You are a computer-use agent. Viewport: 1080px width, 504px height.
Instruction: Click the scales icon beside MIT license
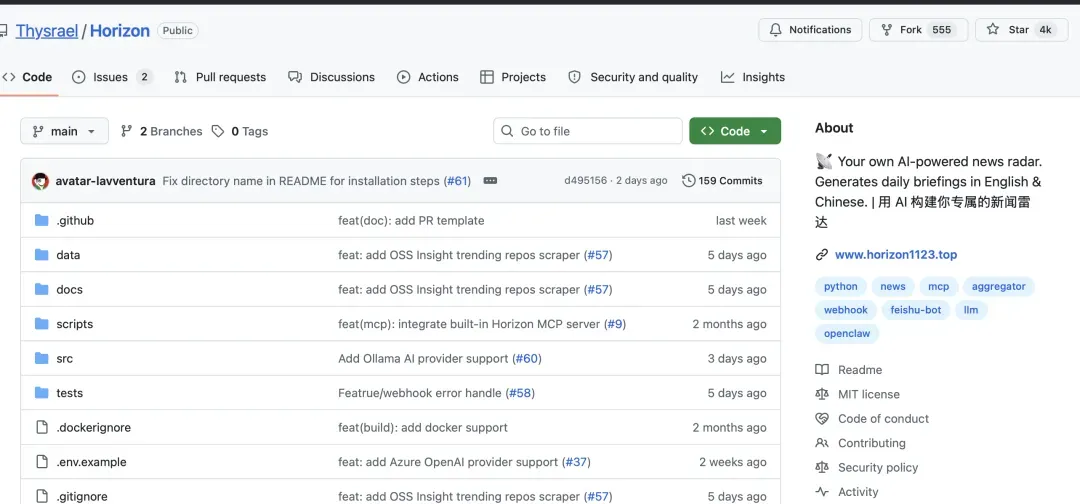822,394
